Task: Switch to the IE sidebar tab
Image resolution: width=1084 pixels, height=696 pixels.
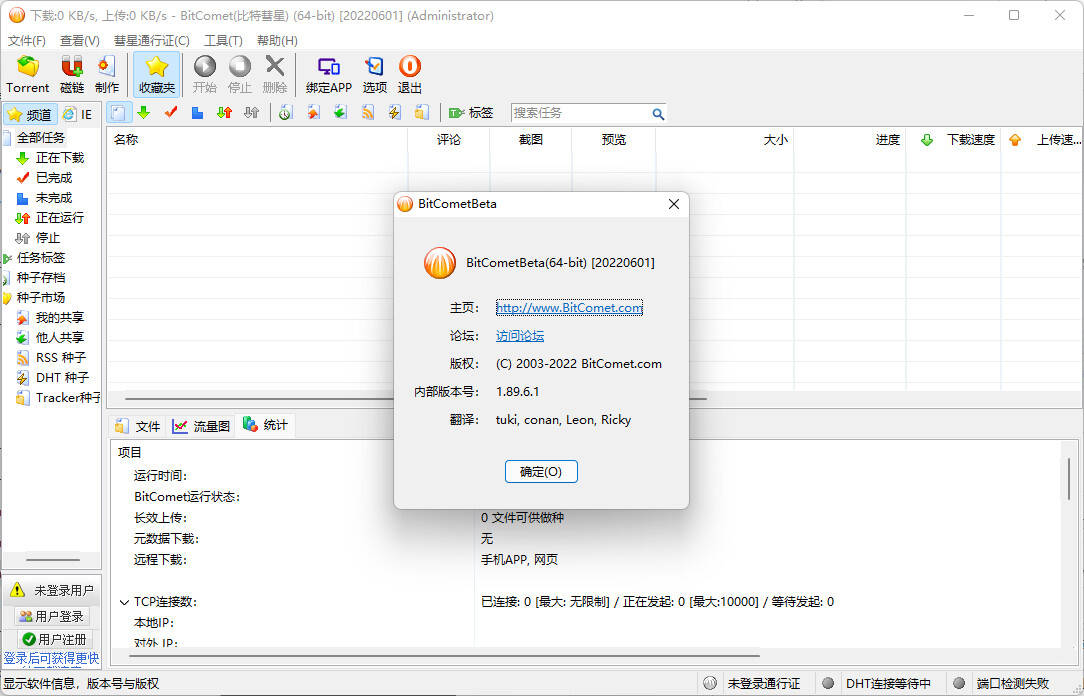Action: pyautogui.click(x=78, y=114)
